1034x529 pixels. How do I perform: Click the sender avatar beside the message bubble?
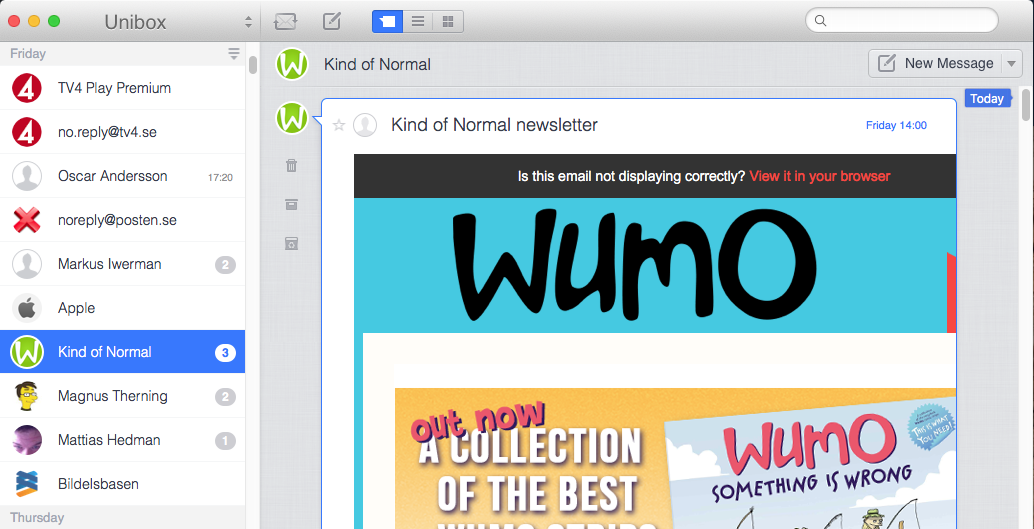coord(291,118)
